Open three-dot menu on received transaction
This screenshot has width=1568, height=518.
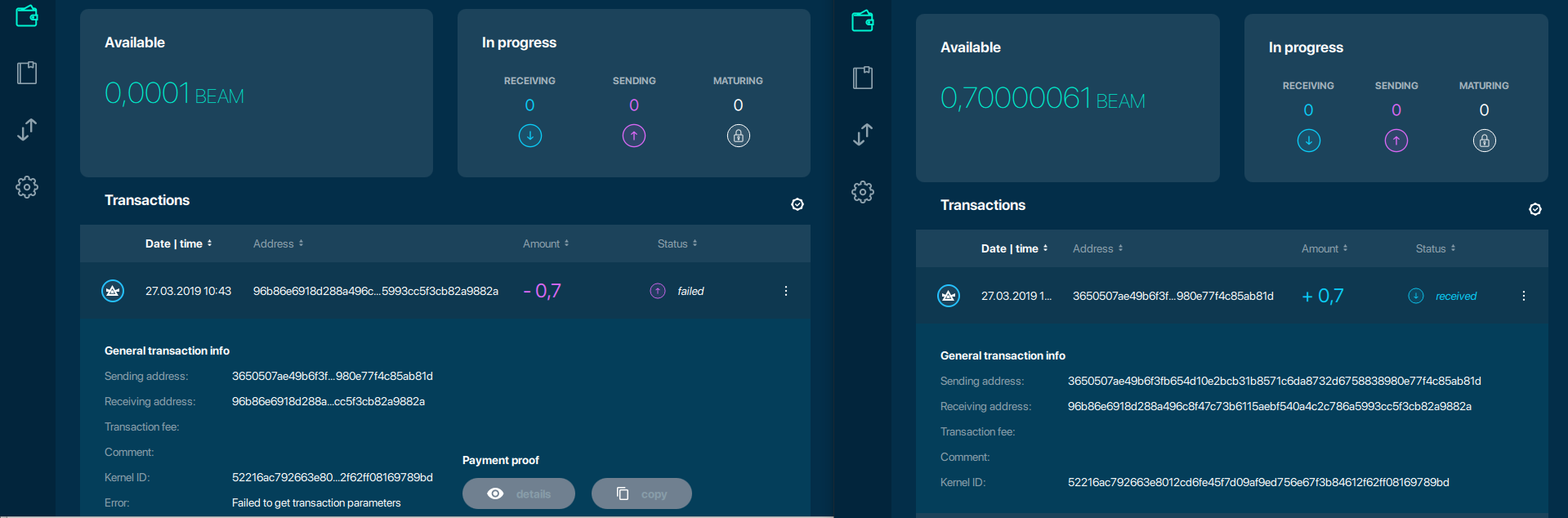1524,296
